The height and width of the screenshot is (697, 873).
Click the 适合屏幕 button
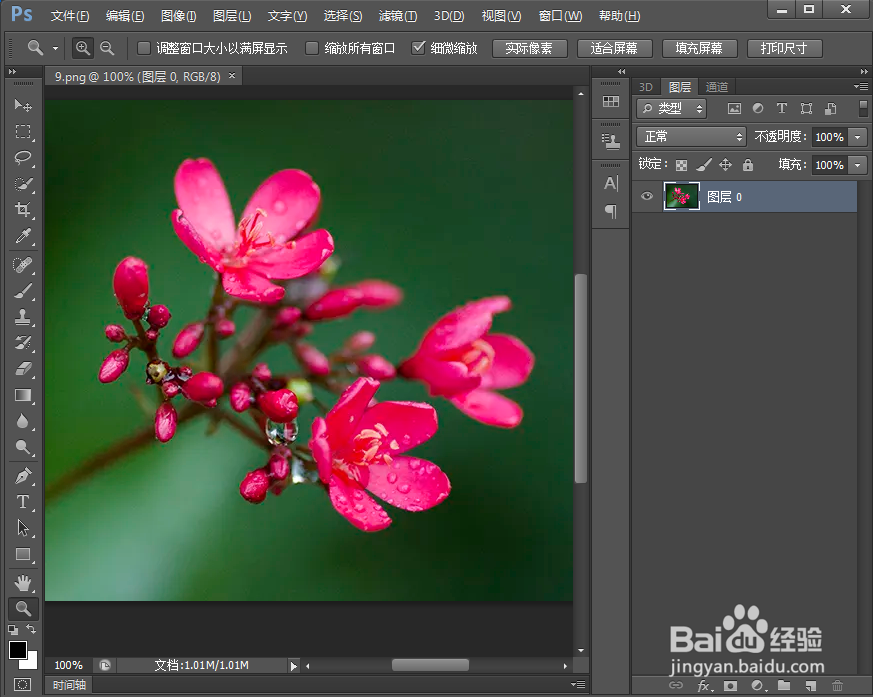pos(615,48)
